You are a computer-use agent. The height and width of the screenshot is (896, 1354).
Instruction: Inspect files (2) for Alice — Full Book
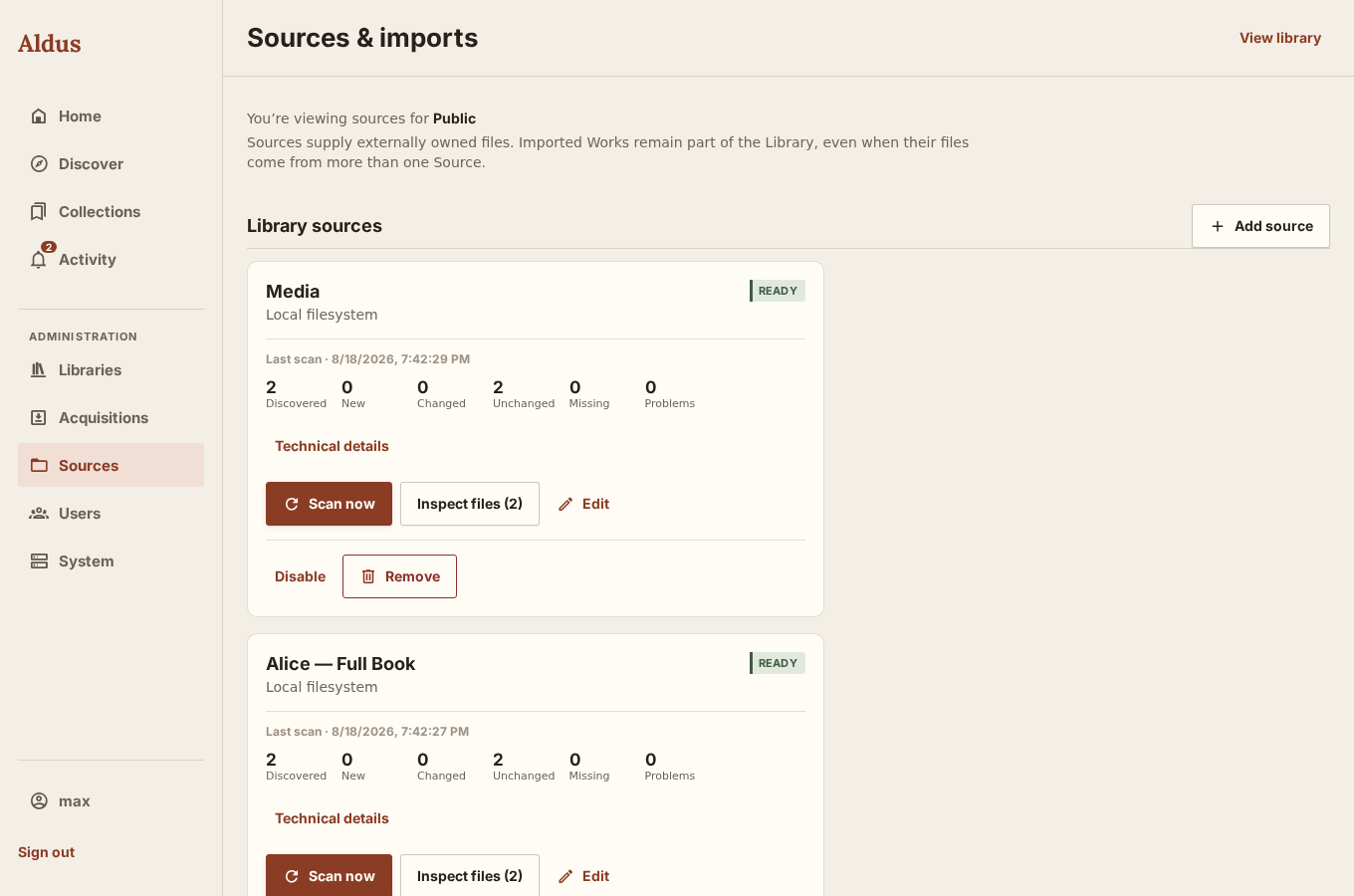tap(470, 876)
